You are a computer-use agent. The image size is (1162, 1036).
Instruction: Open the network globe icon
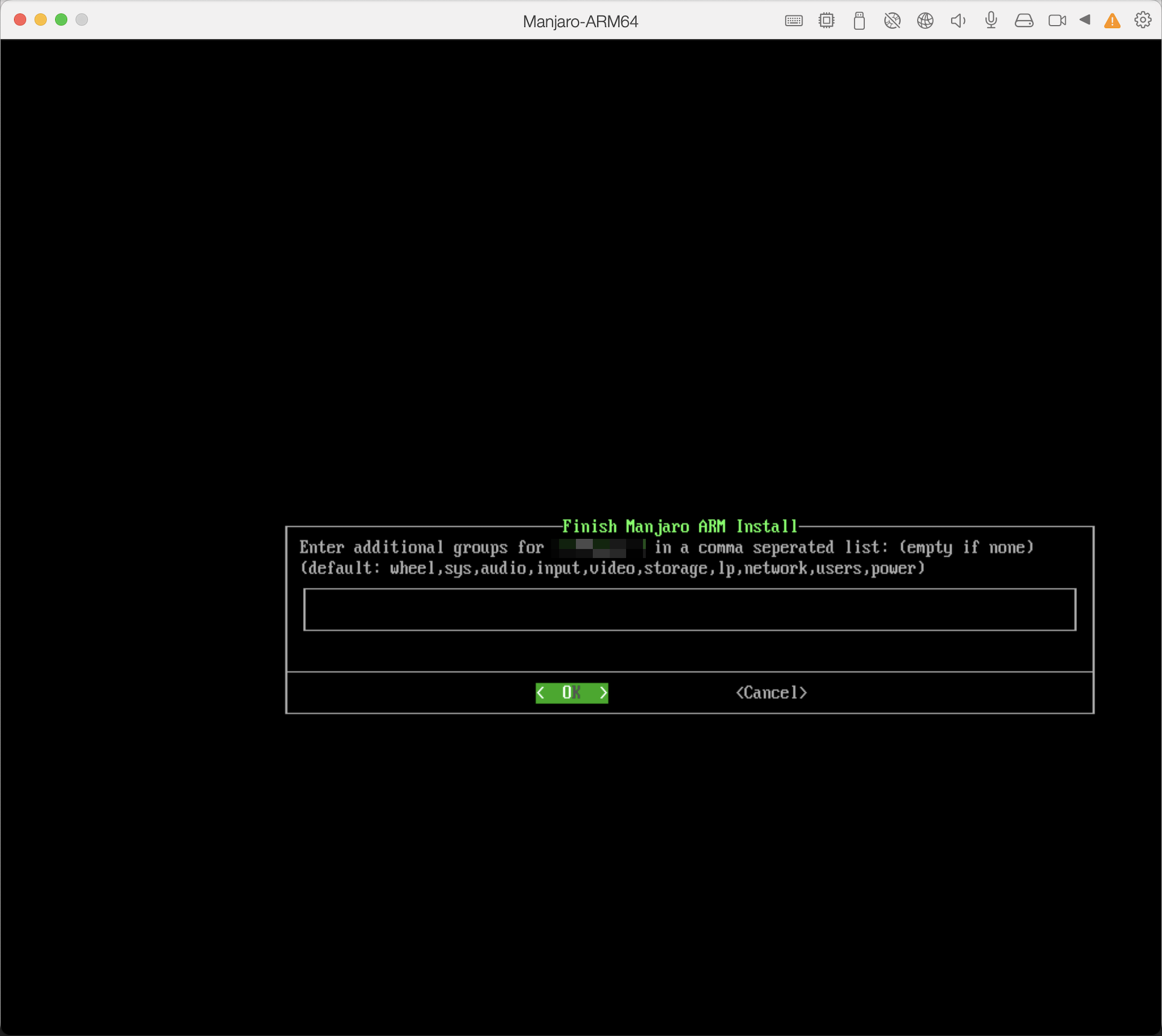tap(925, 21)
